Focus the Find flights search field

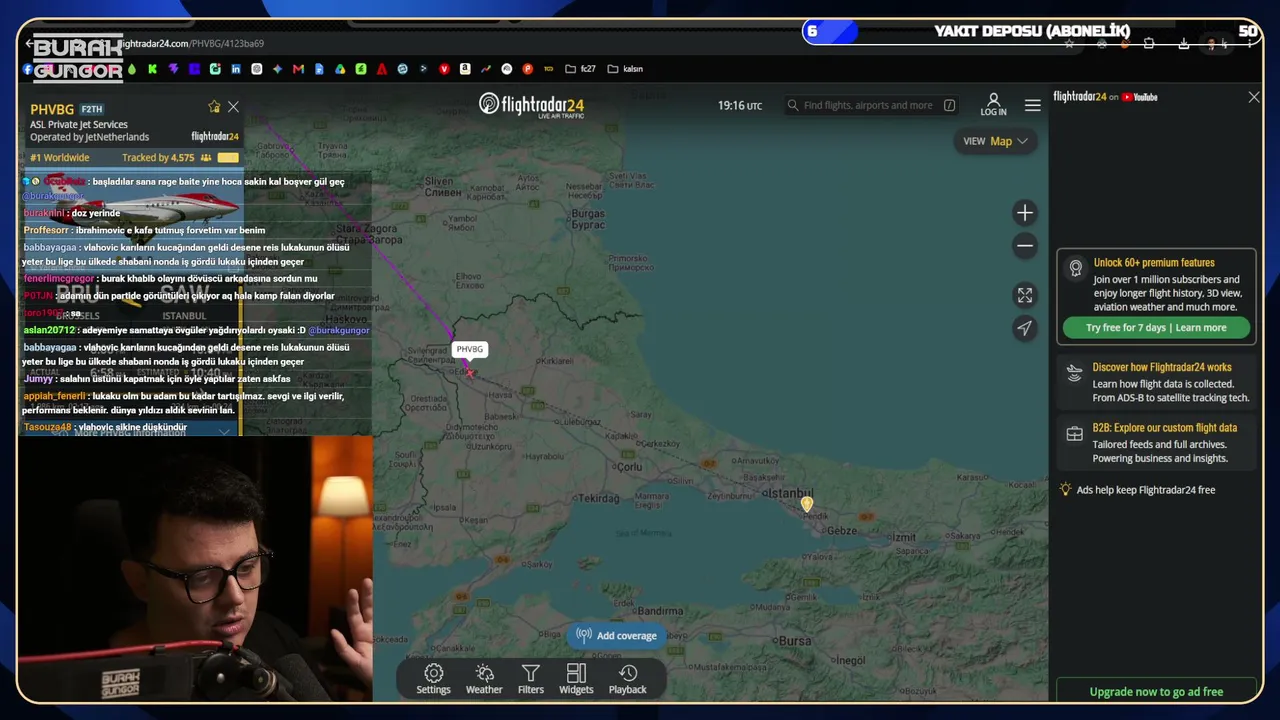pyautogui.click(x=871, y=105)
